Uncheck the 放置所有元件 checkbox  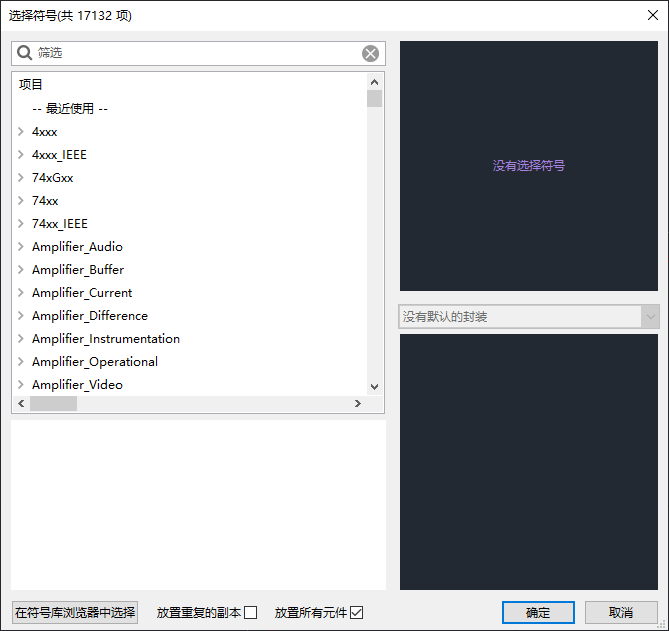click(x=356, y=613)
